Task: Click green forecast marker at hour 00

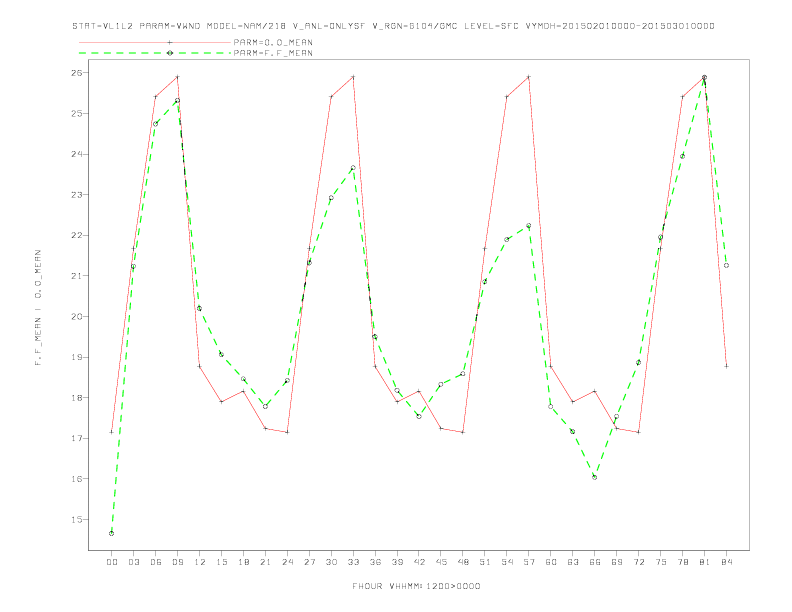Action: [x=112, y=533]
